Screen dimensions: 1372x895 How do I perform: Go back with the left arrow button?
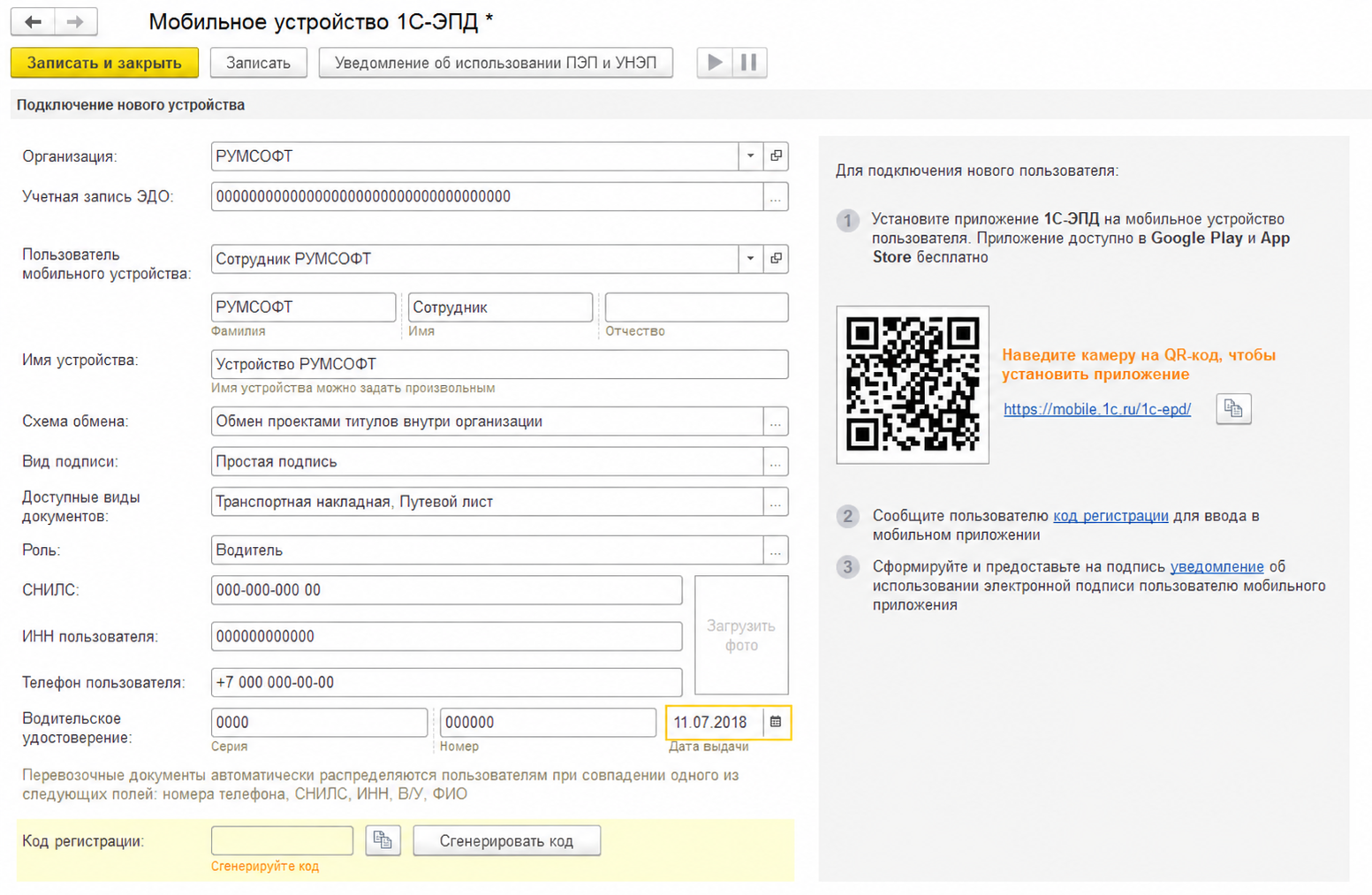[33, 21]
